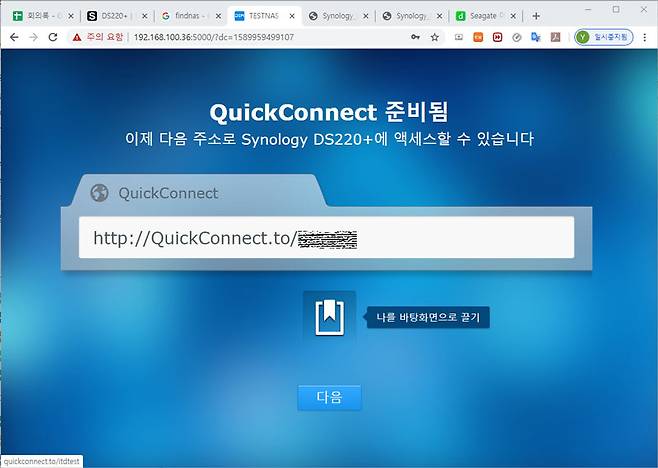This screenshot has width=658, height=468.
Task: Click the screen cast extension icon
Action: click(459, 37)
